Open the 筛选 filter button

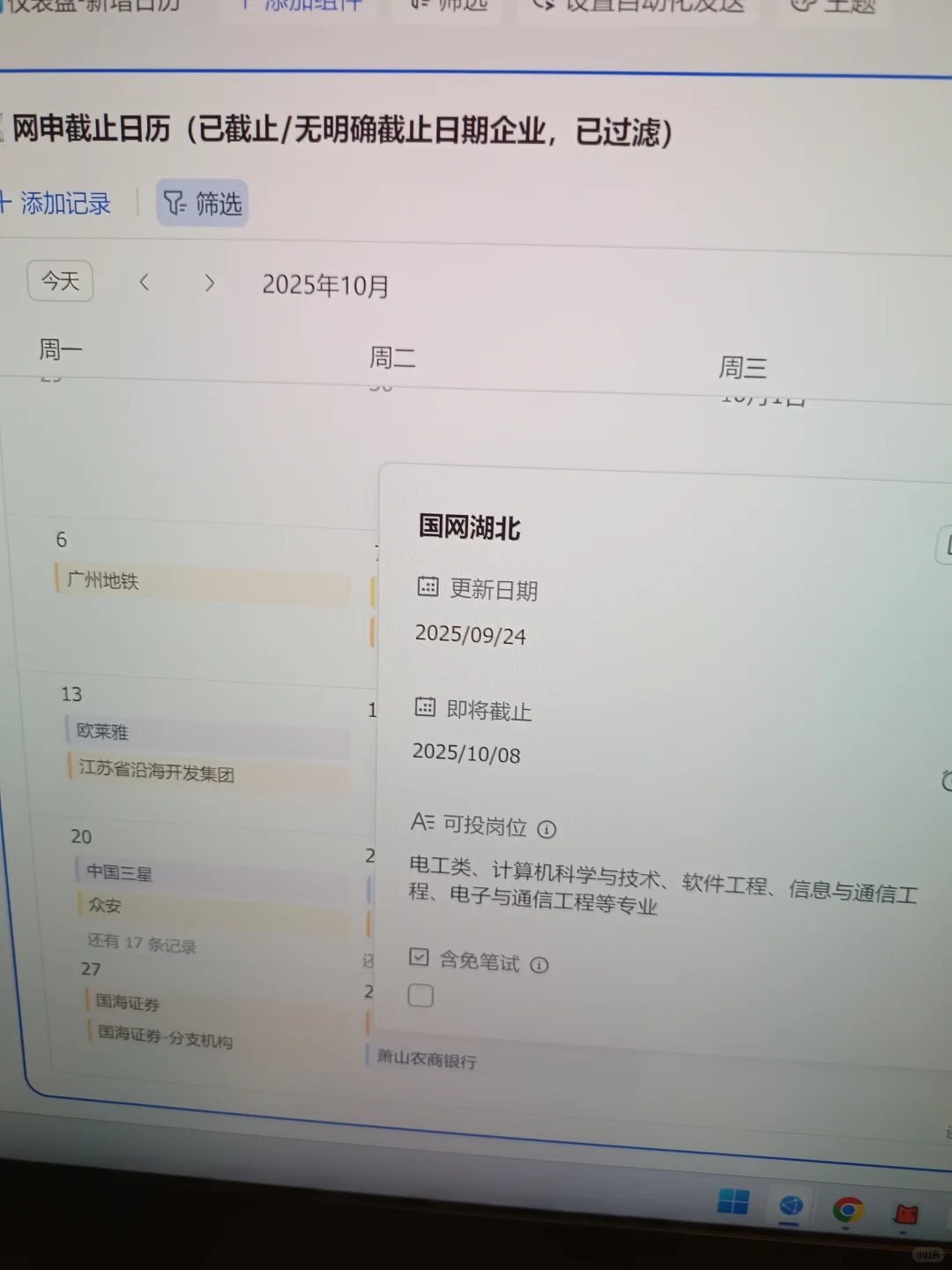pyautogui.click(x=203, y=204)
